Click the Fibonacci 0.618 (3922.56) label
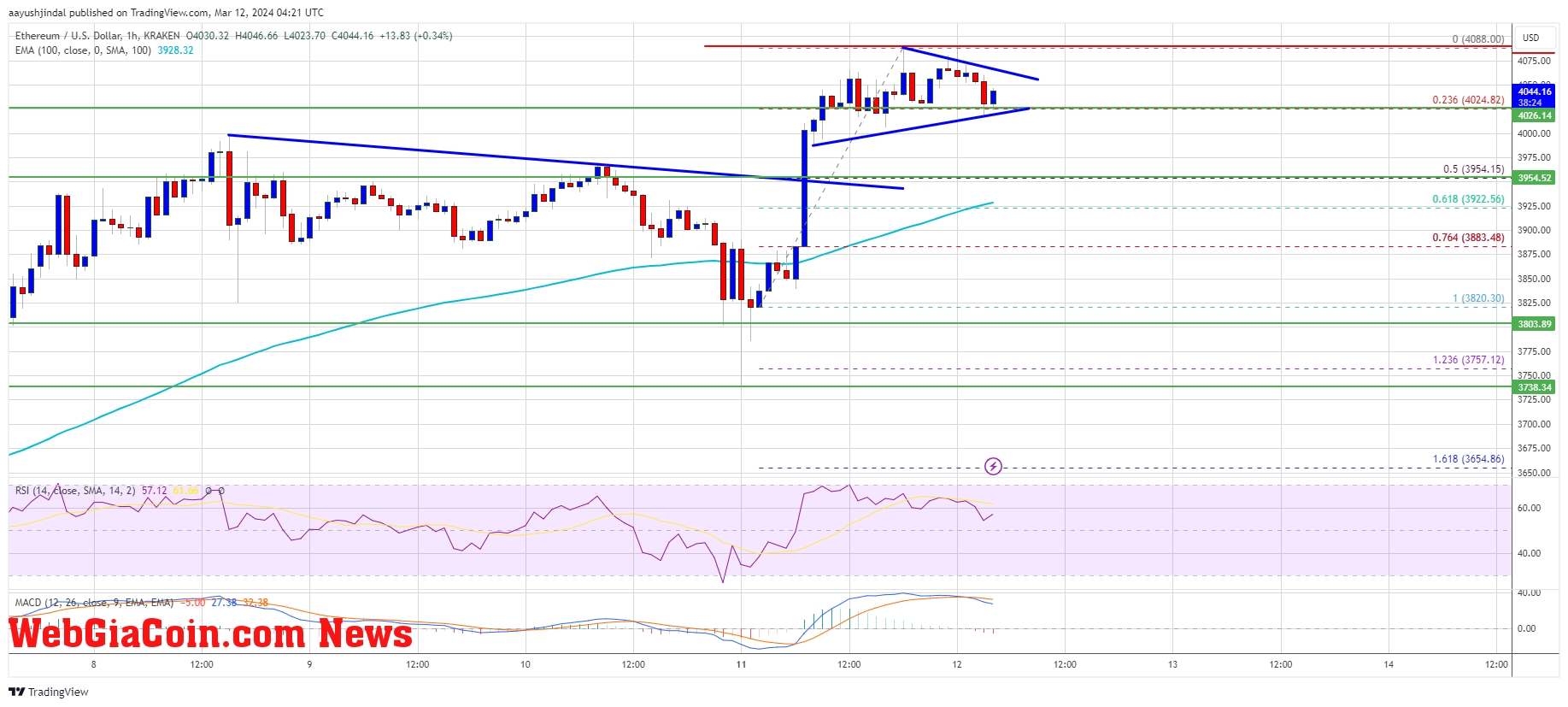The height and width of the screenshot is (707, 1568). 1468,199
